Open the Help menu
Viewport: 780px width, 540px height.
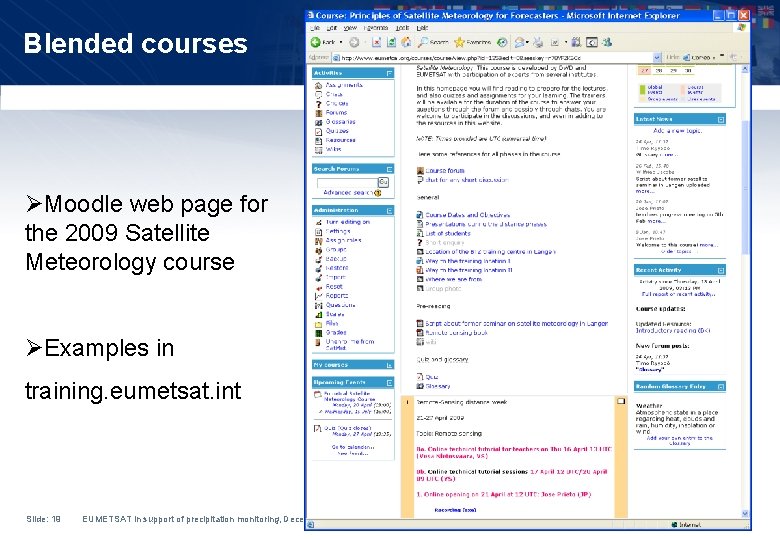tap(422, 28)
